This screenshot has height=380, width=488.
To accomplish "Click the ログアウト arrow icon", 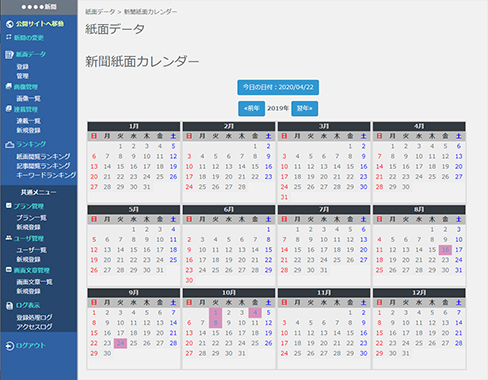I will point(10,346).
